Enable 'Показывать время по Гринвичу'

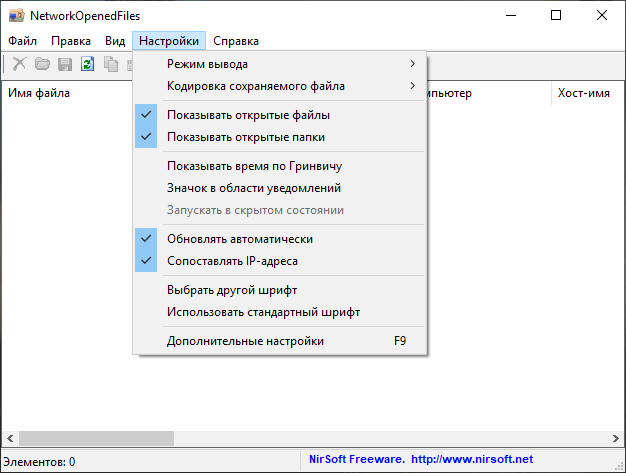point(280,166)
